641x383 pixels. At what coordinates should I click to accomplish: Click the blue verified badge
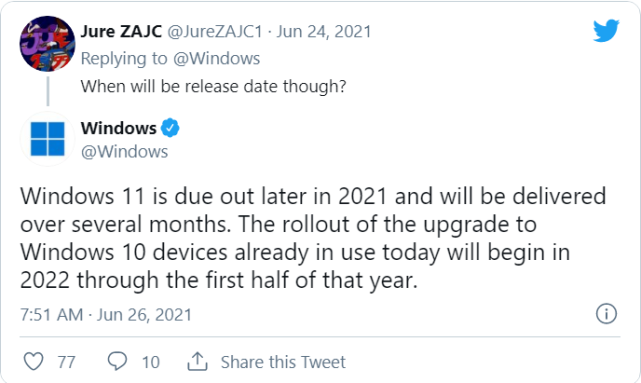pyautogui.click(x=170, y=128)
